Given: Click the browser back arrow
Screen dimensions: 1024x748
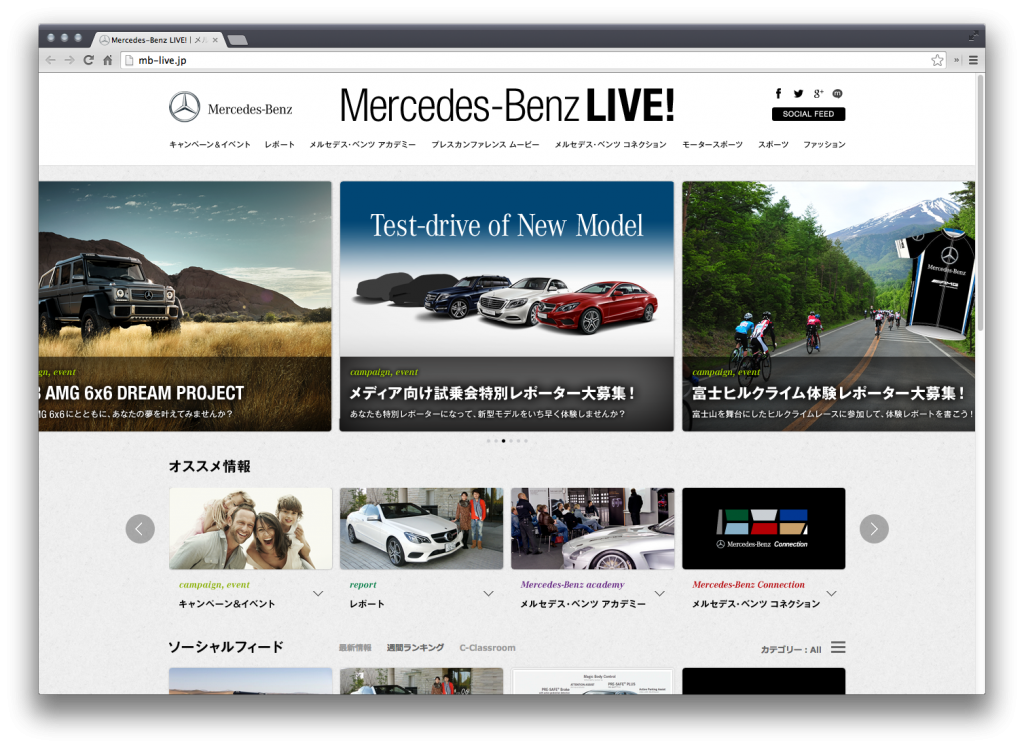Looking at the screenshot, I should click(x=50, y=60).
